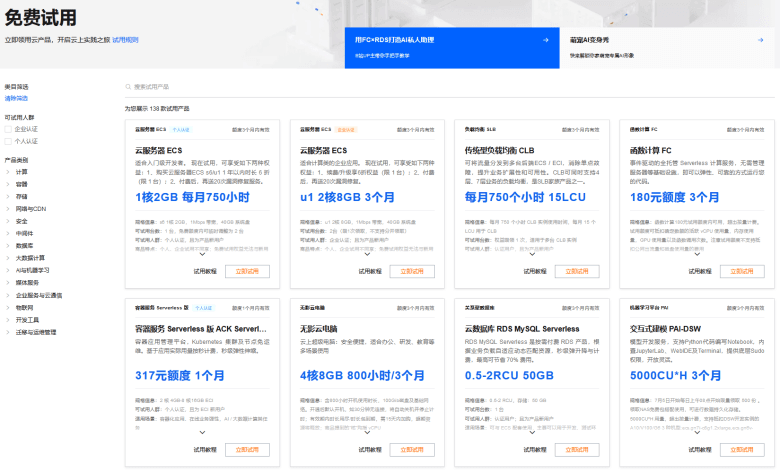Open the 用FC×RDS打造AI私人助理 banner title
780x473 pixels.
coord(394,40)
